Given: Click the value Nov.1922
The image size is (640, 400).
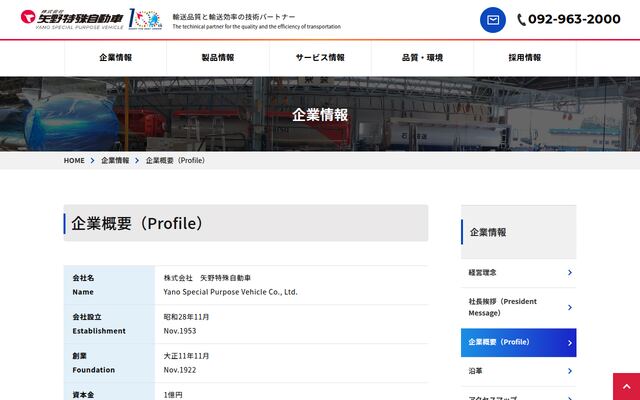Looking at the screenshot, I should 180,370.
